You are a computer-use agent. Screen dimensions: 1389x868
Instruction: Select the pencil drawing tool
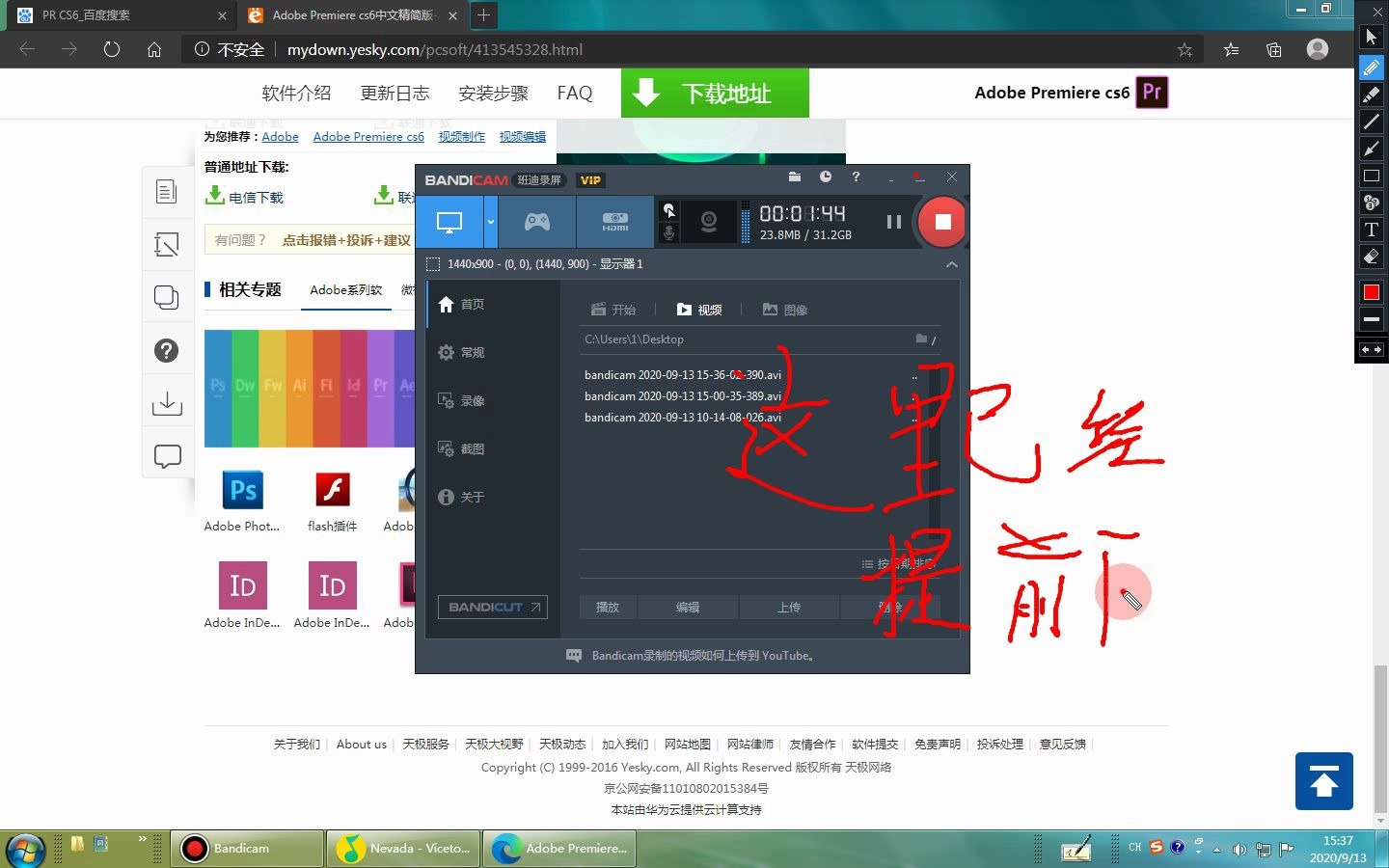[1371, 67]
